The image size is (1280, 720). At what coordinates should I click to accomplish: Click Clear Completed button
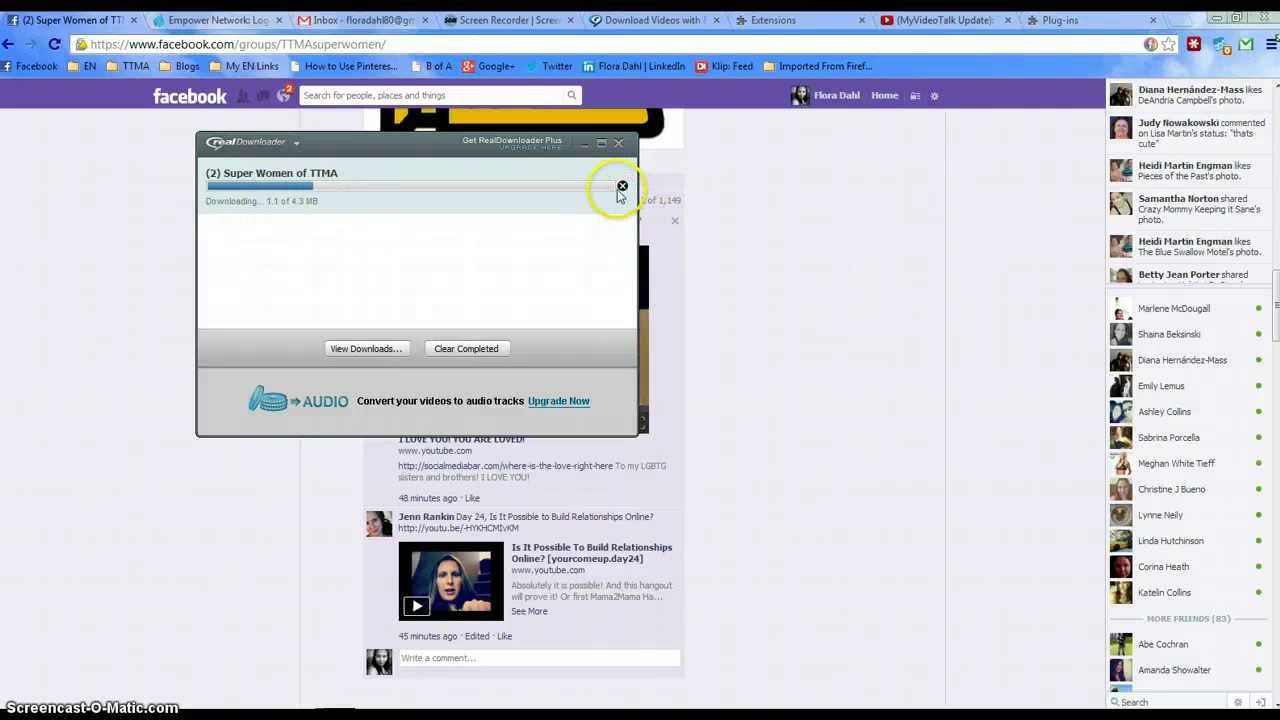click(x=466, y=349)
